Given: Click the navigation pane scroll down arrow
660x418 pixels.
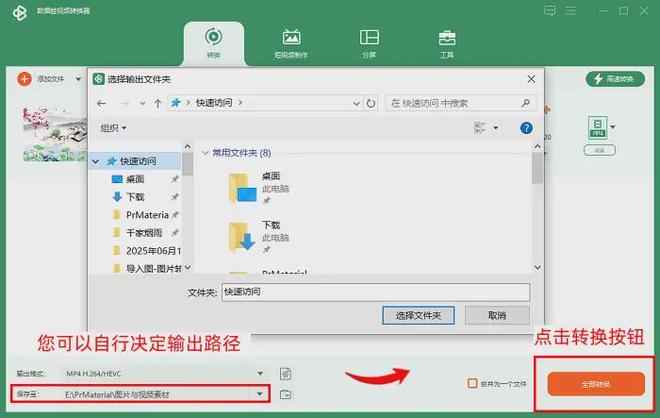Looking at the screenshot, I should [x=188, y=268].
